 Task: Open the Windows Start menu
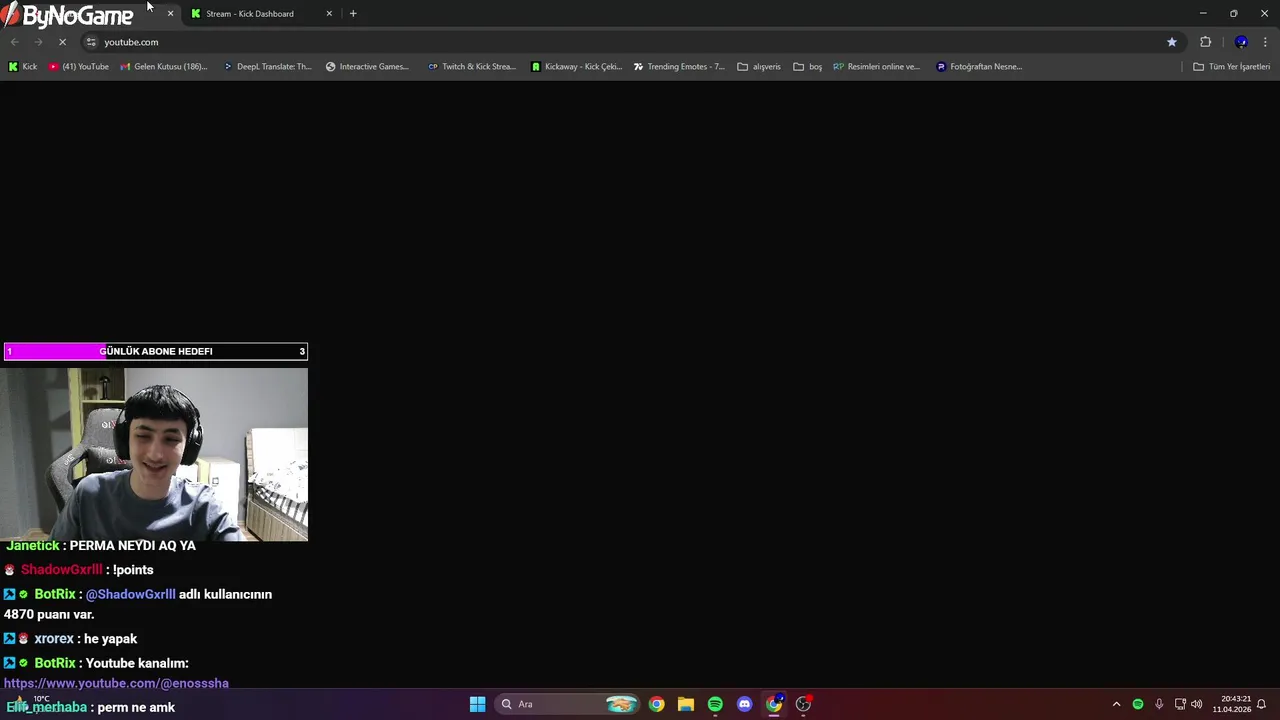coord(478,704)
